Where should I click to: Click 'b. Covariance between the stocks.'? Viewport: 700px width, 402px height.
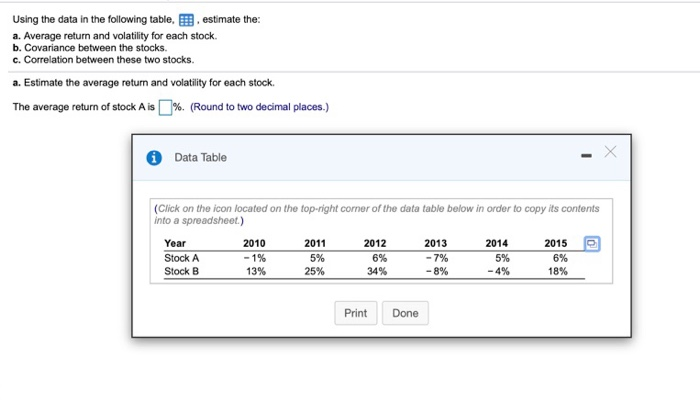pyautogui.click(x=90, y=48)
